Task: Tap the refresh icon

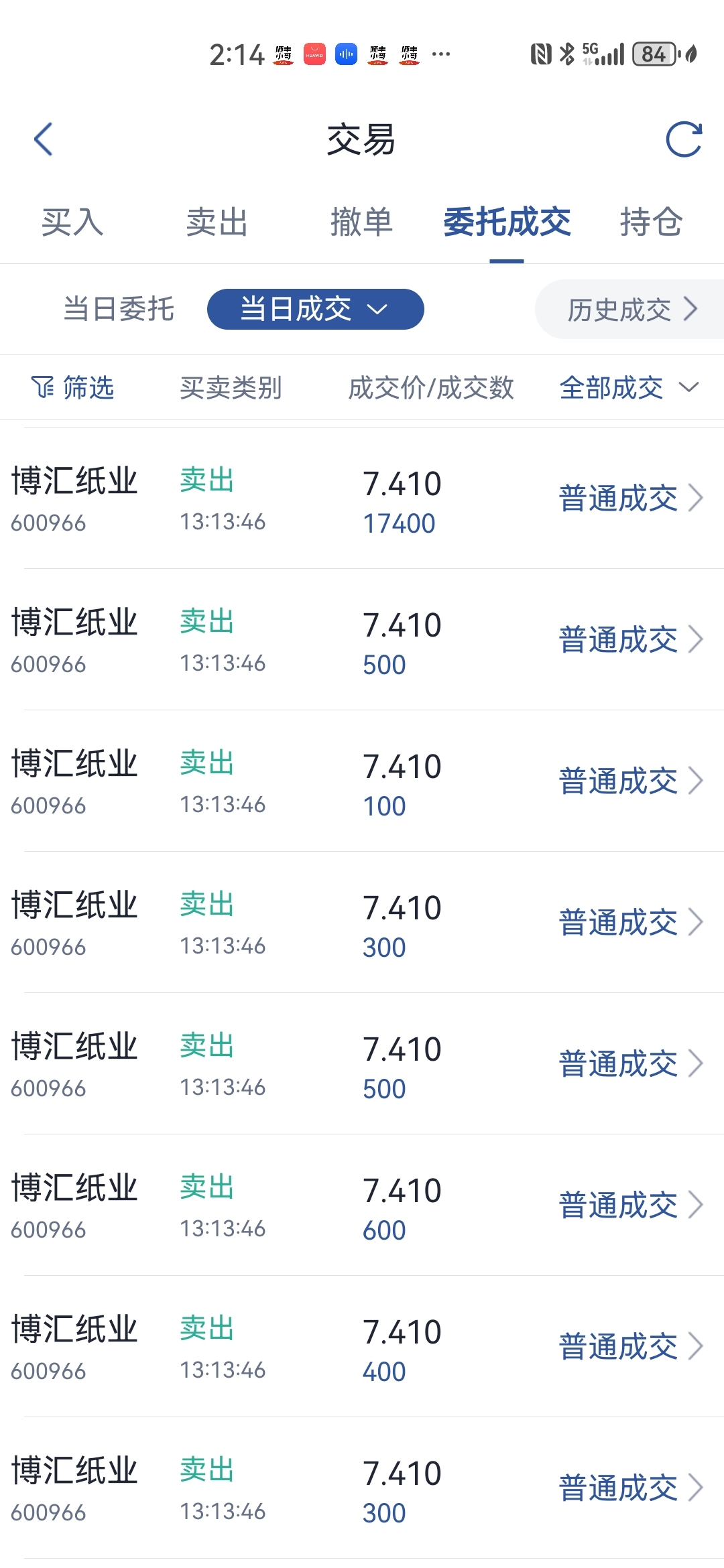Action: coord(683,139)
